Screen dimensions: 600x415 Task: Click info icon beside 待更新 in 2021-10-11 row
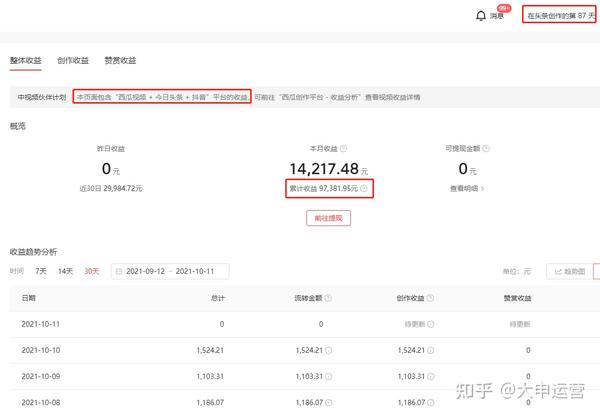430,324
